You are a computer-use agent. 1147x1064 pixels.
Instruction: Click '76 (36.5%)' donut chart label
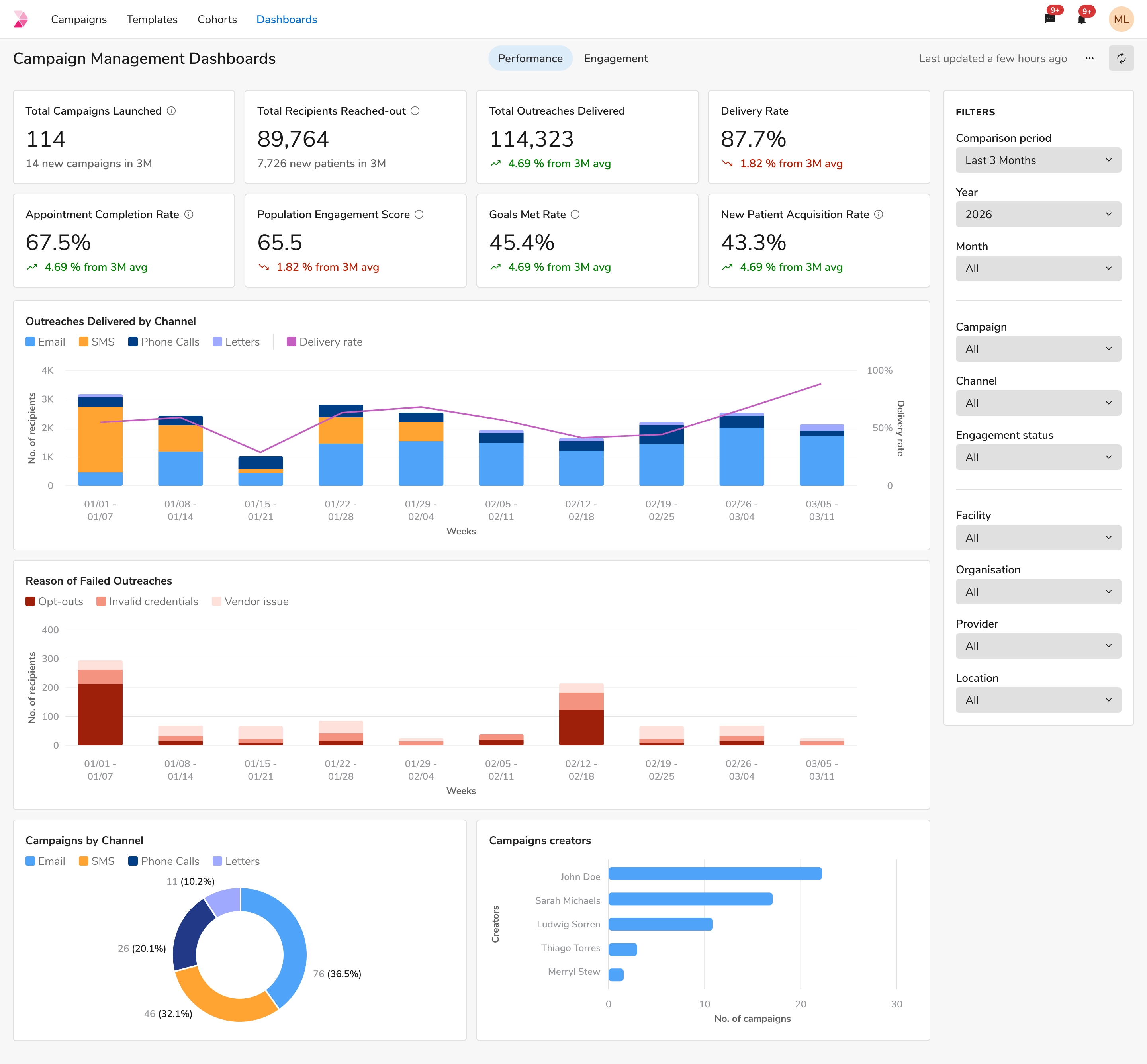pyautogui.click(x=337, y=974)
